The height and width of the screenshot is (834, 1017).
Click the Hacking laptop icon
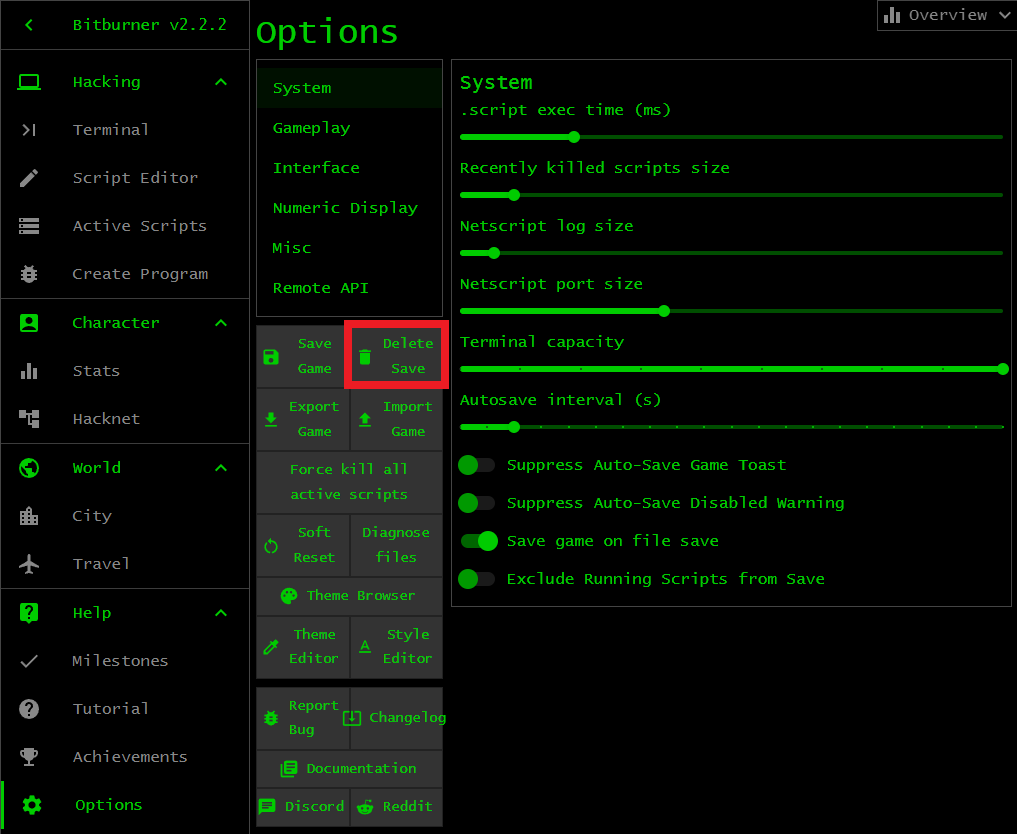pyautogui.click(x=29, y=82)
